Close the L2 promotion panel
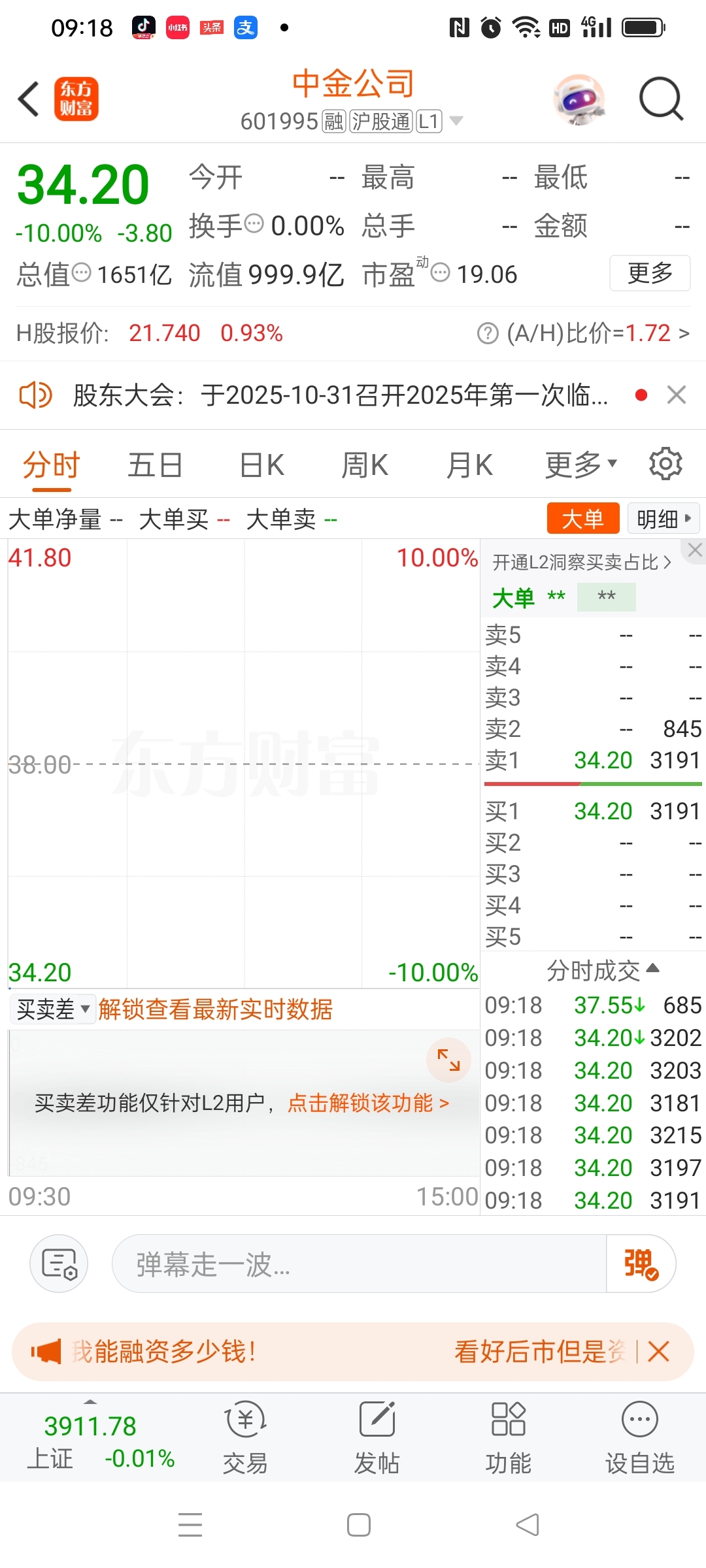706x1568 pixels. 695,550
